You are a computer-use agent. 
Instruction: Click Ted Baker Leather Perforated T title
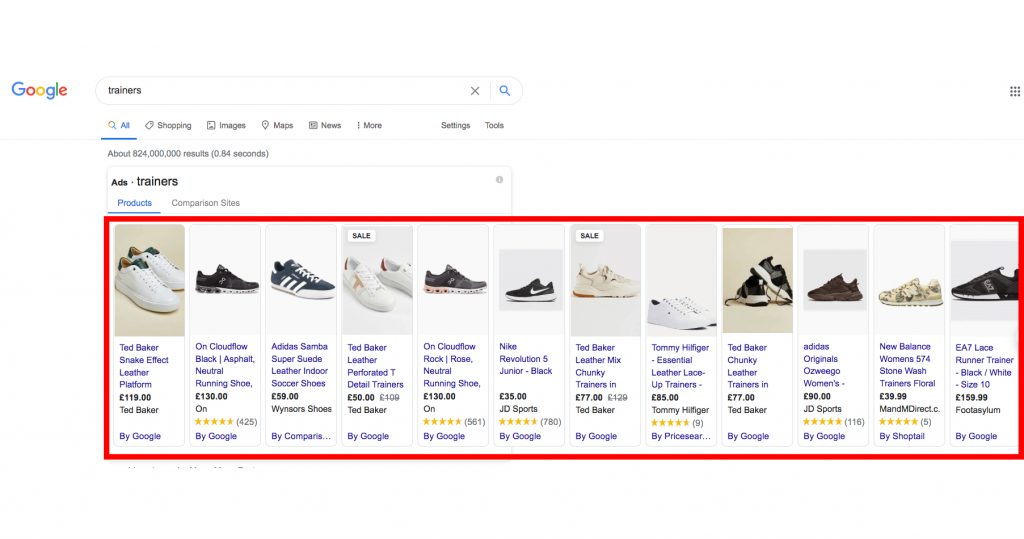tap(376, 366)
